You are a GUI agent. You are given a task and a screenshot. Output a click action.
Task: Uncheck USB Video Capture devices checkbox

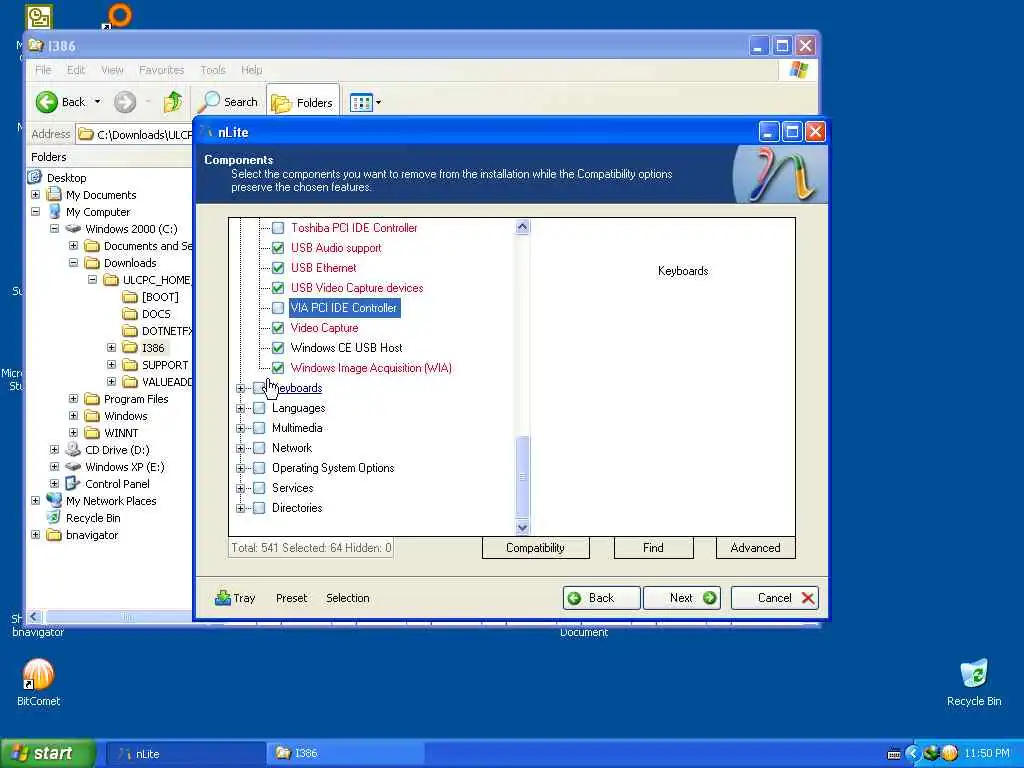coord(278,288)
